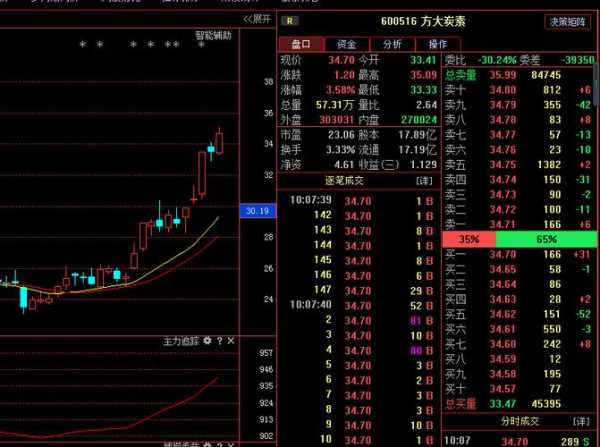Click the blue 30.19 price marker
This screenshot has height=447, width=600.
(258, 211)
